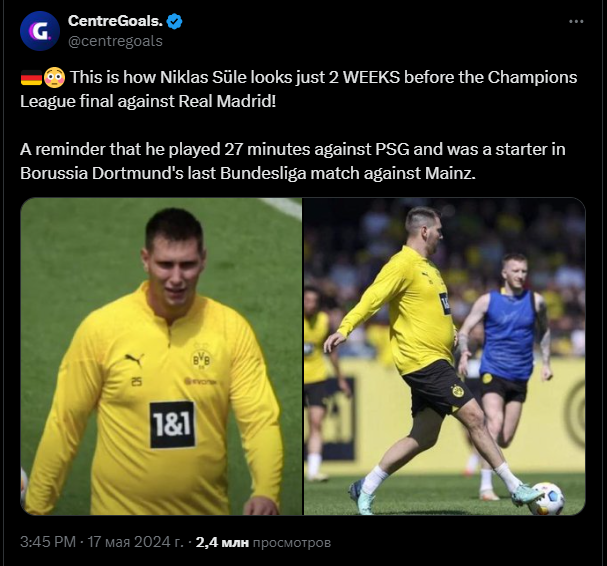Click the flushed face emoji
The image size is (607, 566).
click(55, 77)
